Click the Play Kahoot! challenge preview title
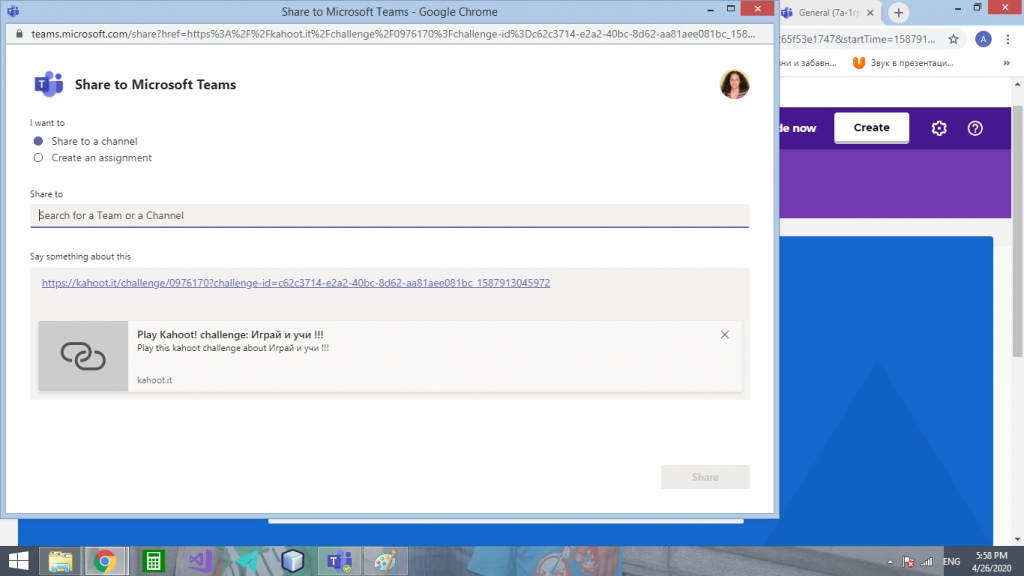 230,334
